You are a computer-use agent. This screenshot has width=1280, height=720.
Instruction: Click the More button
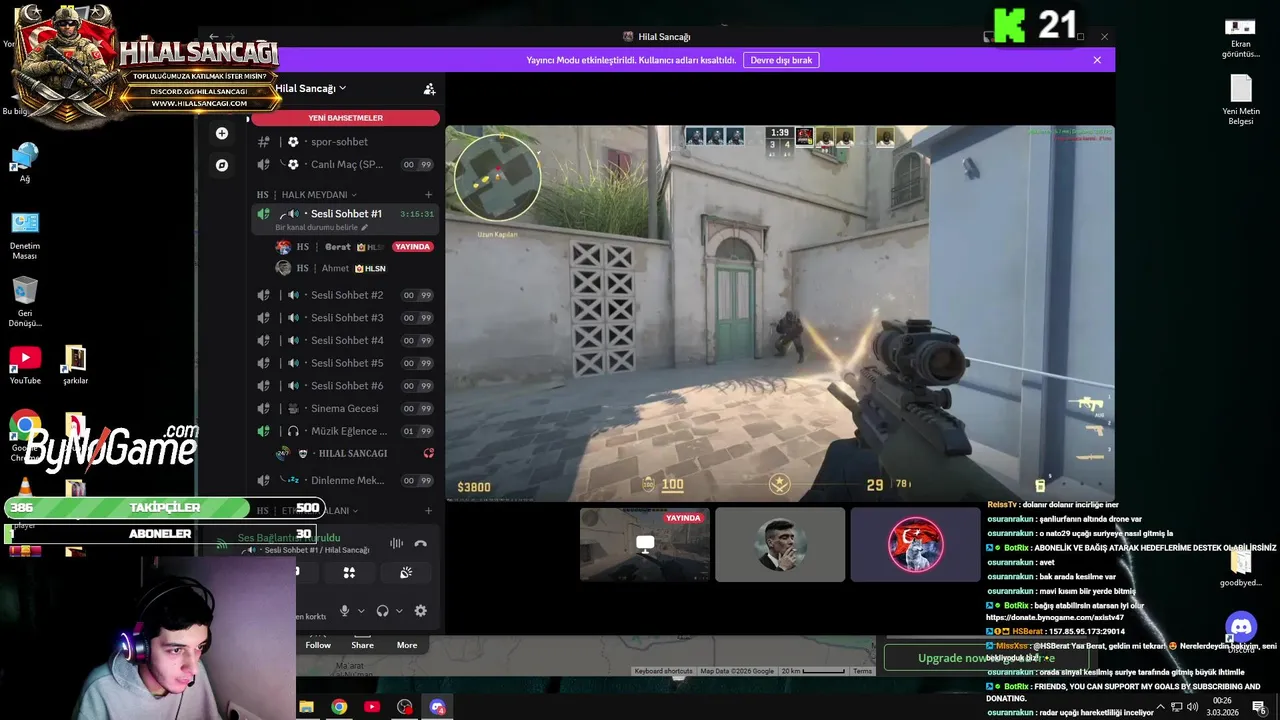tap(407, 645)
